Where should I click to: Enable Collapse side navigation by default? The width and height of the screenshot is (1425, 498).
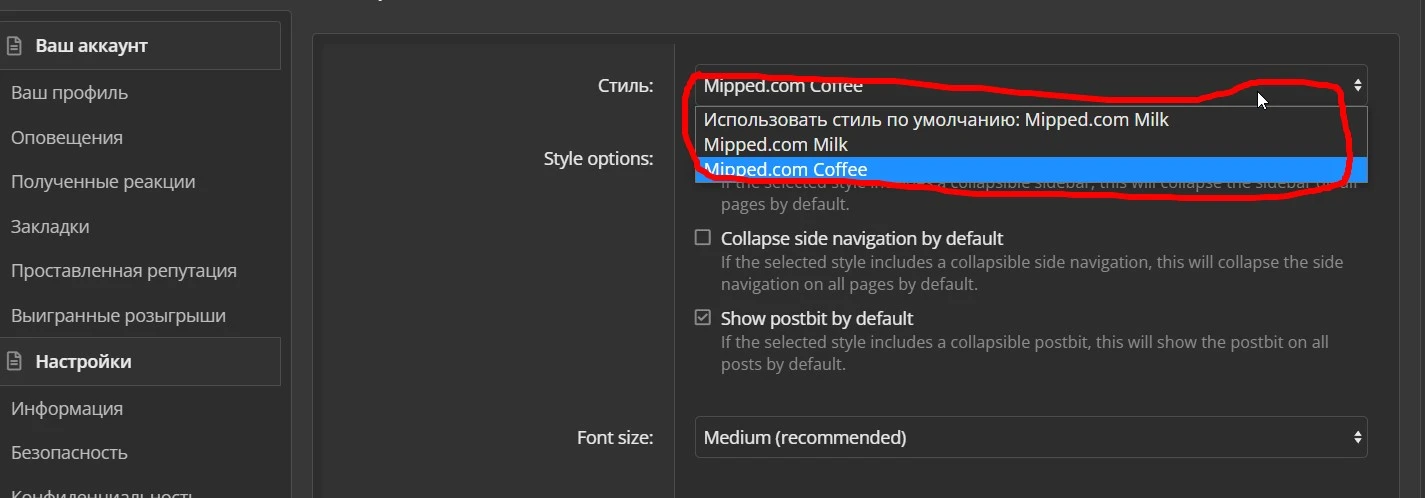[x=703, y=238]
